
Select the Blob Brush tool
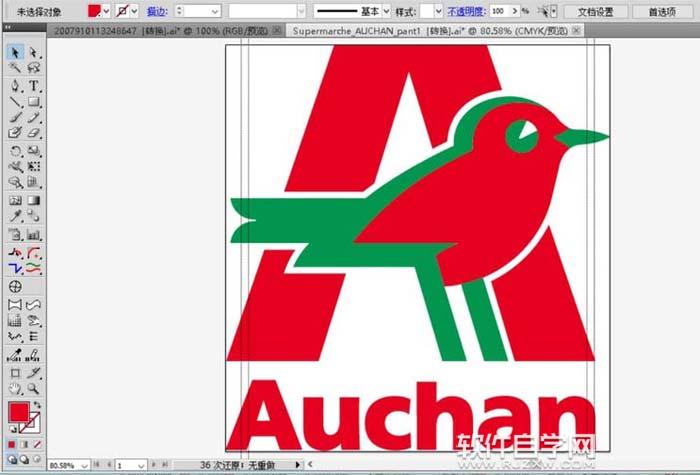(x=15, y=133)
